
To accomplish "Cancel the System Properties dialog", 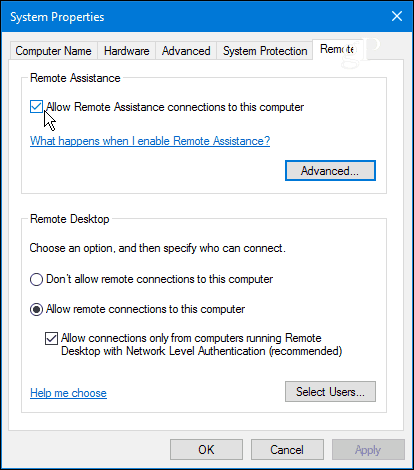I will [x=287, y=450].
